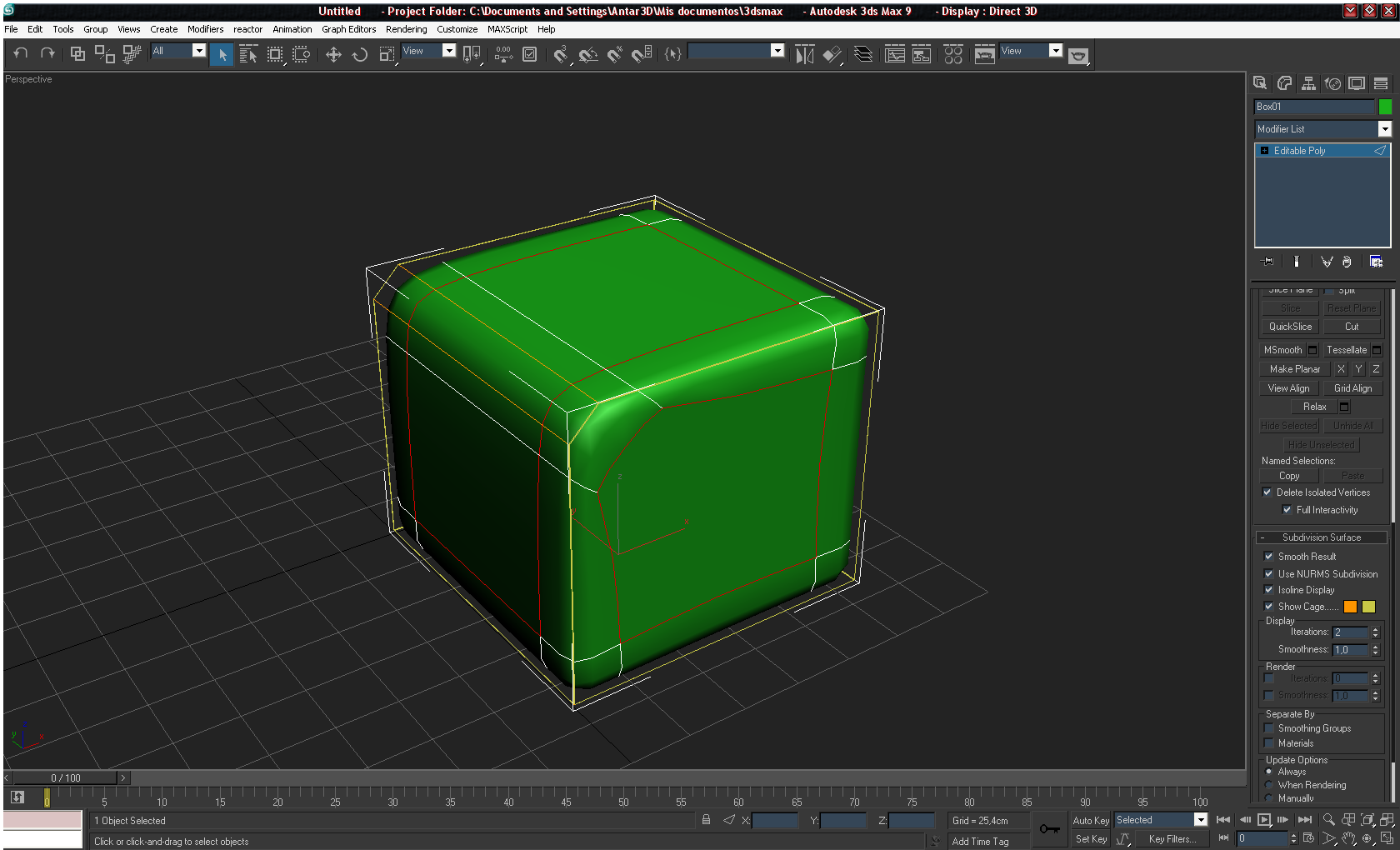Open the Rendering menu

pyautogui.click(x=406, y=29)
